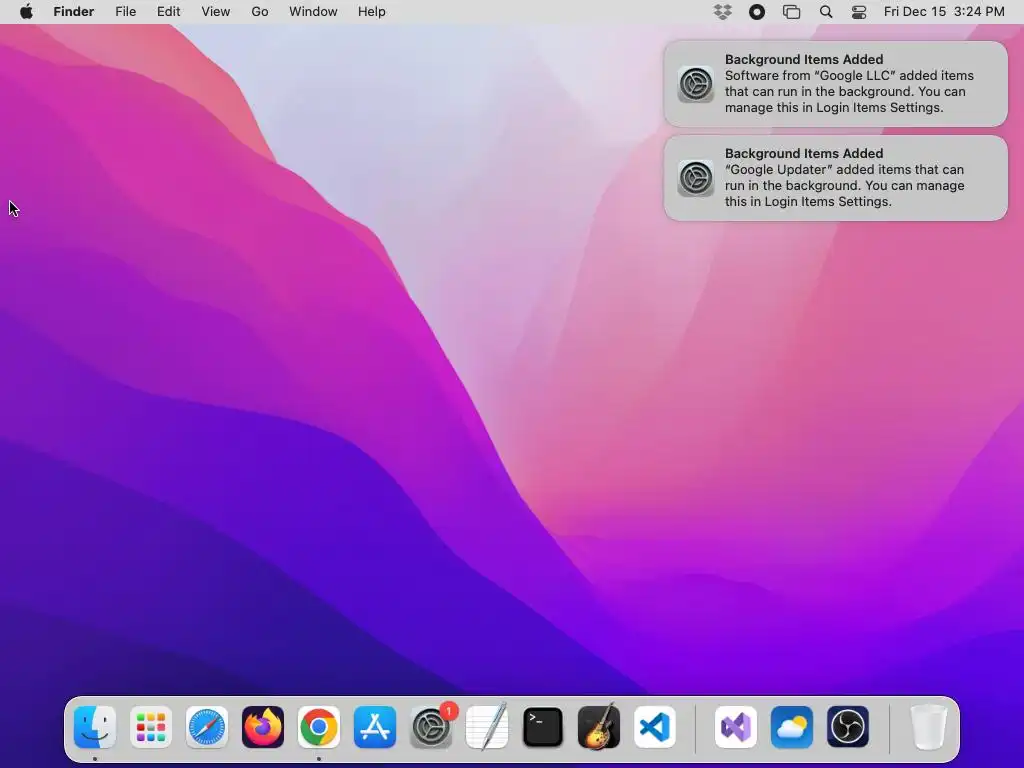
Task: Launch GarageBand from the Dock
Action: point(599,727)
